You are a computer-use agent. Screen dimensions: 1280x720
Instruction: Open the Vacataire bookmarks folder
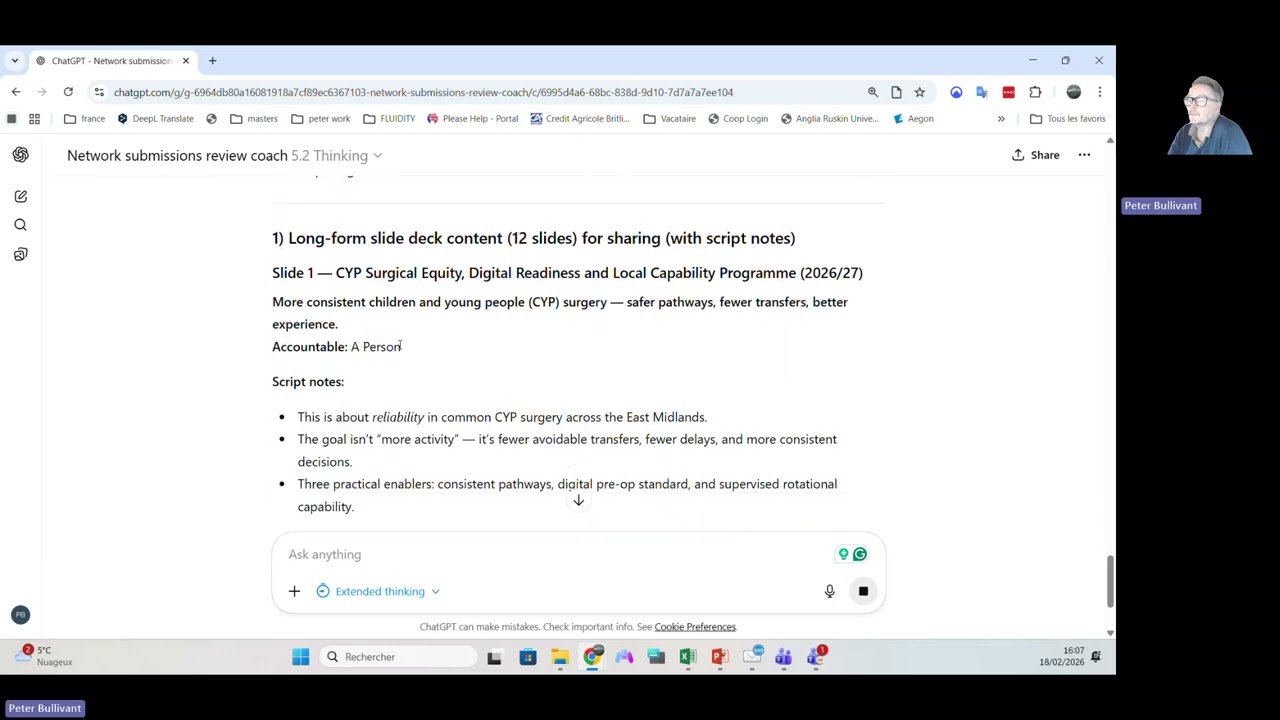[x=669, y=119]
